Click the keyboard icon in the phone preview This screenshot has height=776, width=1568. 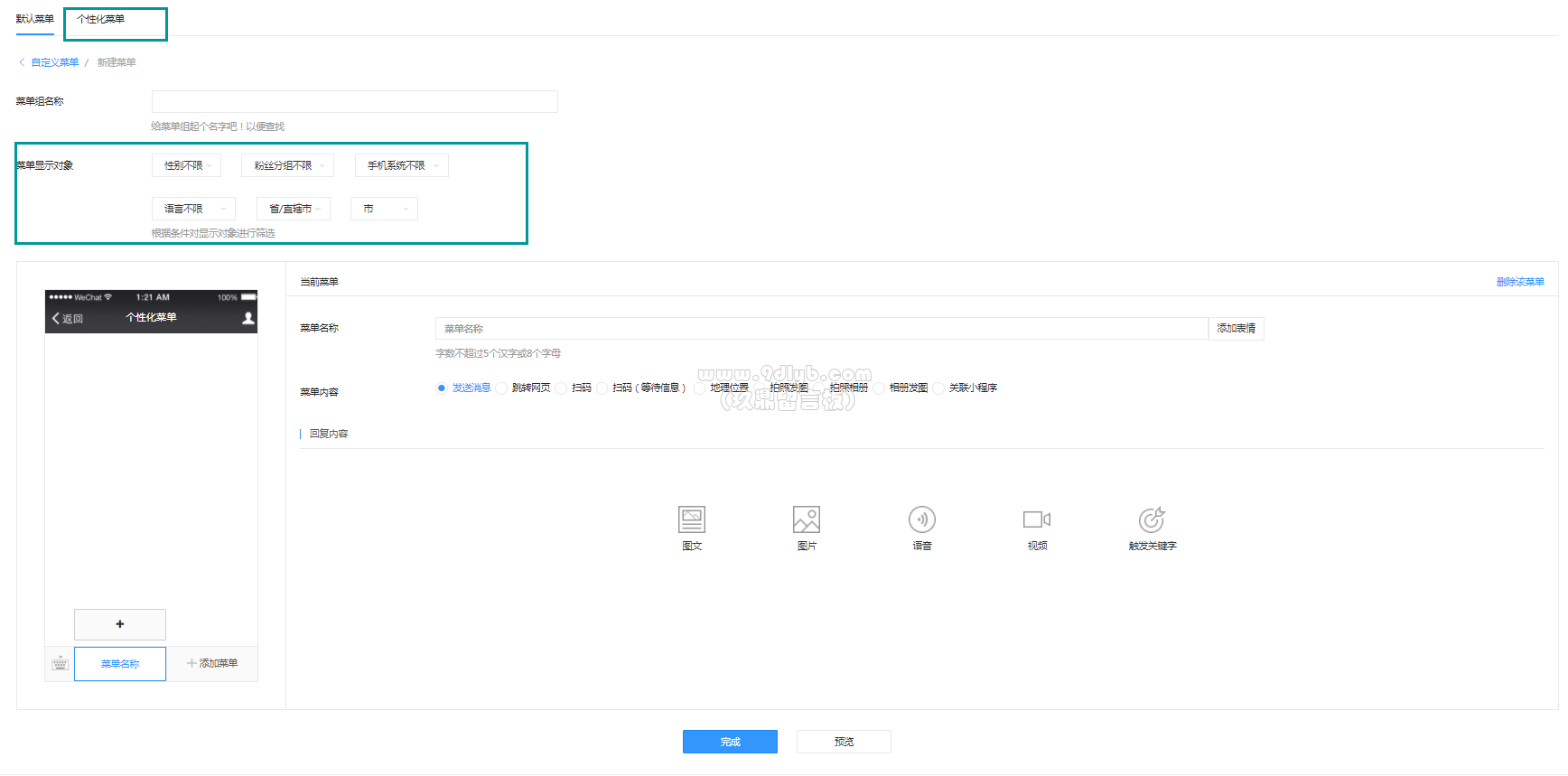tap(60, 664)
